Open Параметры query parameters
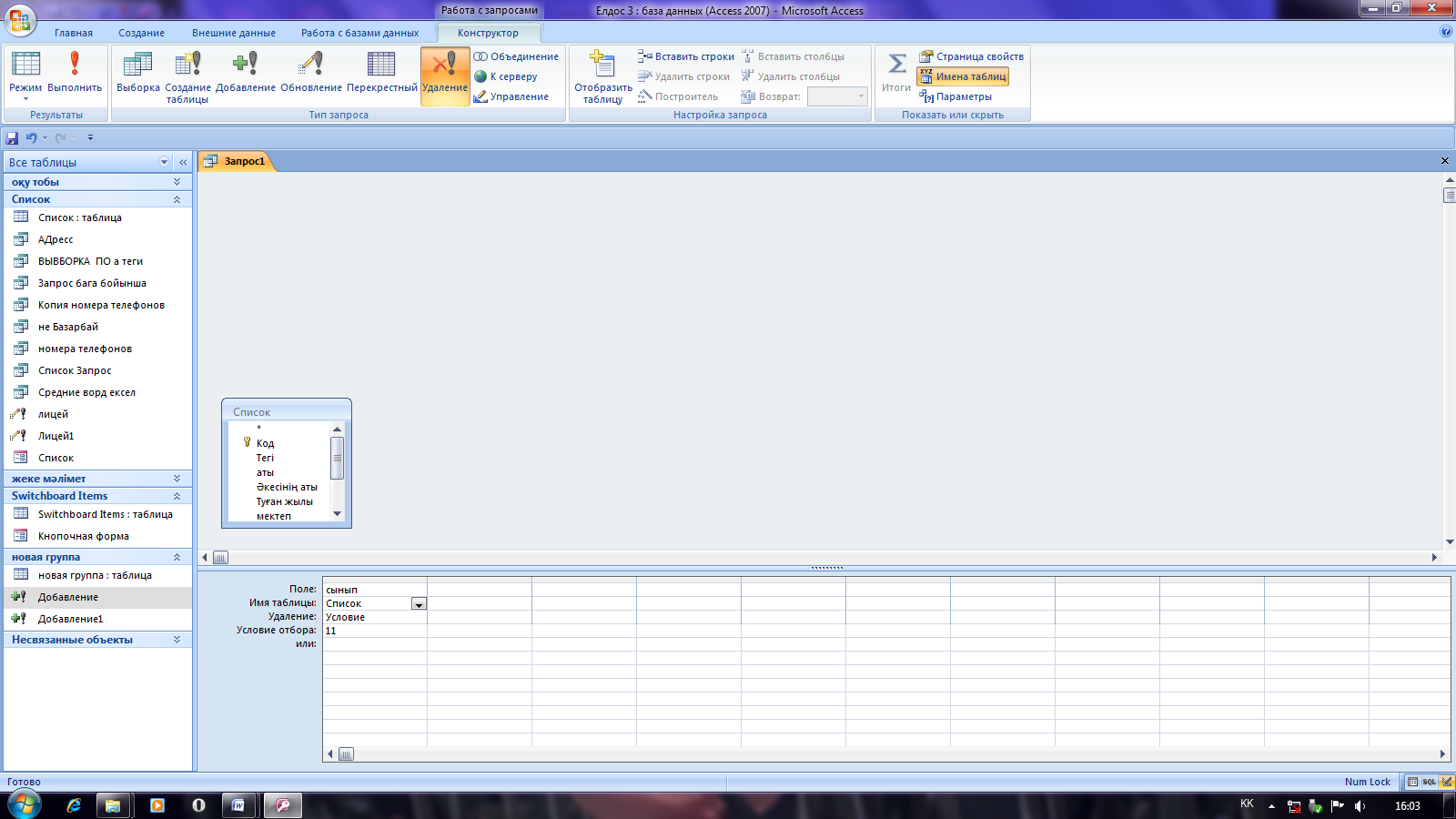Screen dimensions: 1456x819 pos(955,96)
